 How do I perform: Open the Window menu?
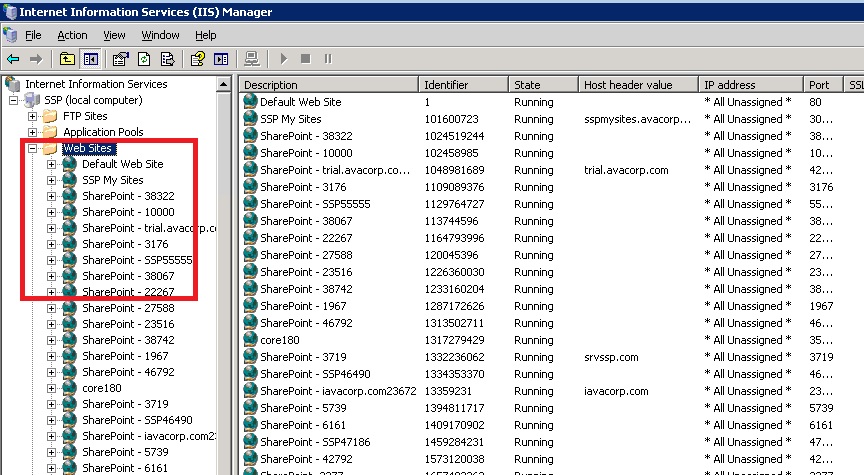160,35
